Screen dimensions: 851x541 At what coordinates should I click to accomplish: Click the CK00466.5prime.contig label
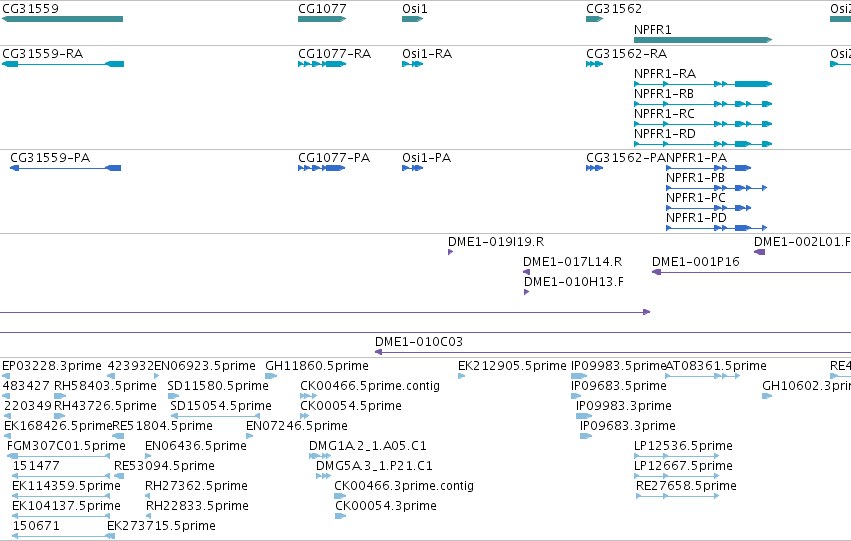coord(370,386)
